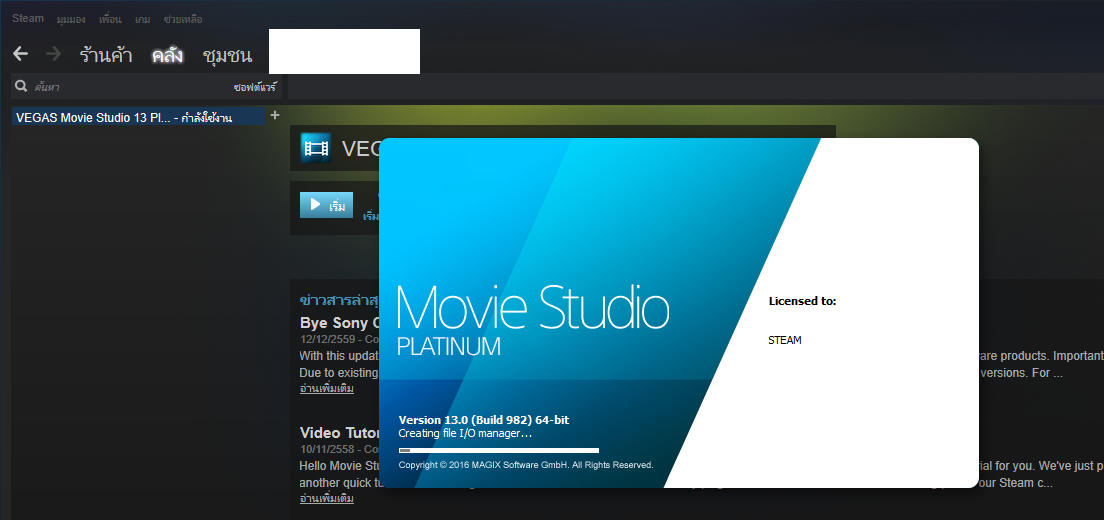Switch to the ชุมชน tab
Image resolution: width=1104 pixels, height=520 pixels.
pos(227,56)
